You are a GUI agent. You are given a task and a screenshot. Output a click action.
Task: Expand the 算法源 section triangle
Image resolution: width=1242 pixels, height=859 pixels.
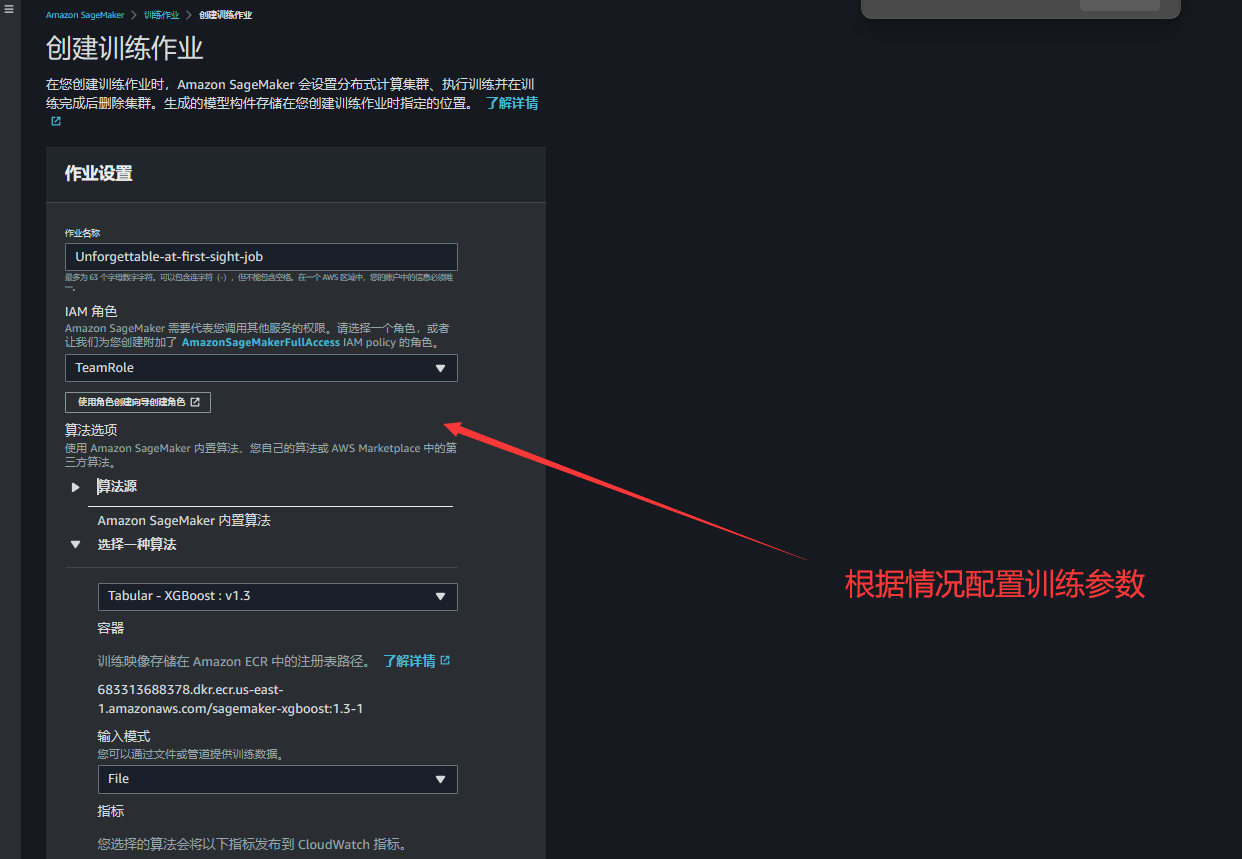[75, 487]
